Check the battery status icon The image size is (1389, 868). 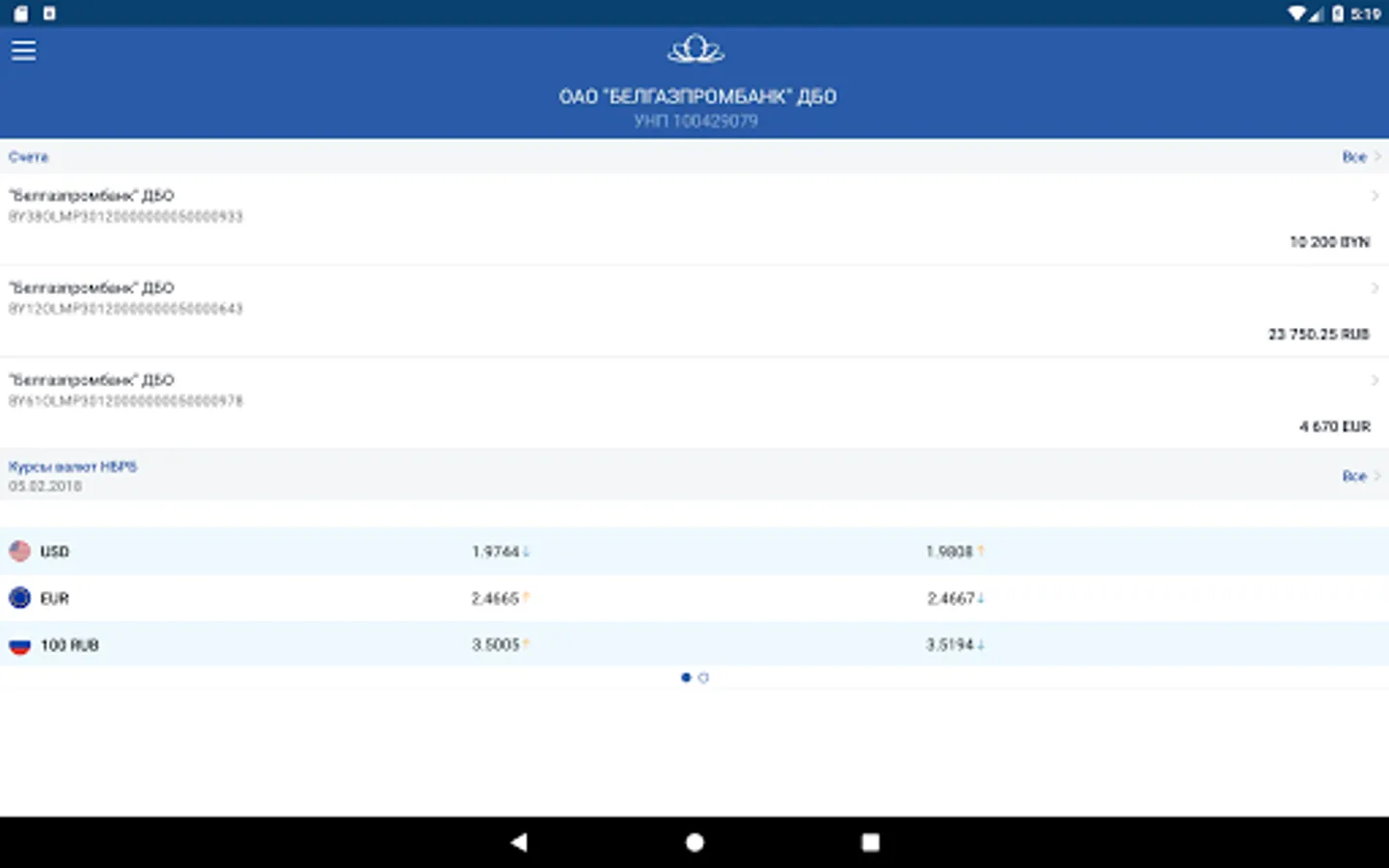pos(1338,14)
